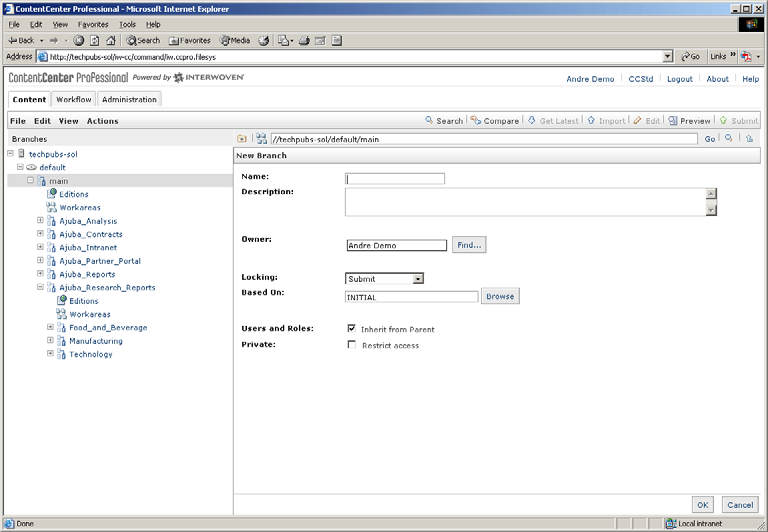
Task: Expand Food_and_Beverage branch
Action: click(50, 327)
